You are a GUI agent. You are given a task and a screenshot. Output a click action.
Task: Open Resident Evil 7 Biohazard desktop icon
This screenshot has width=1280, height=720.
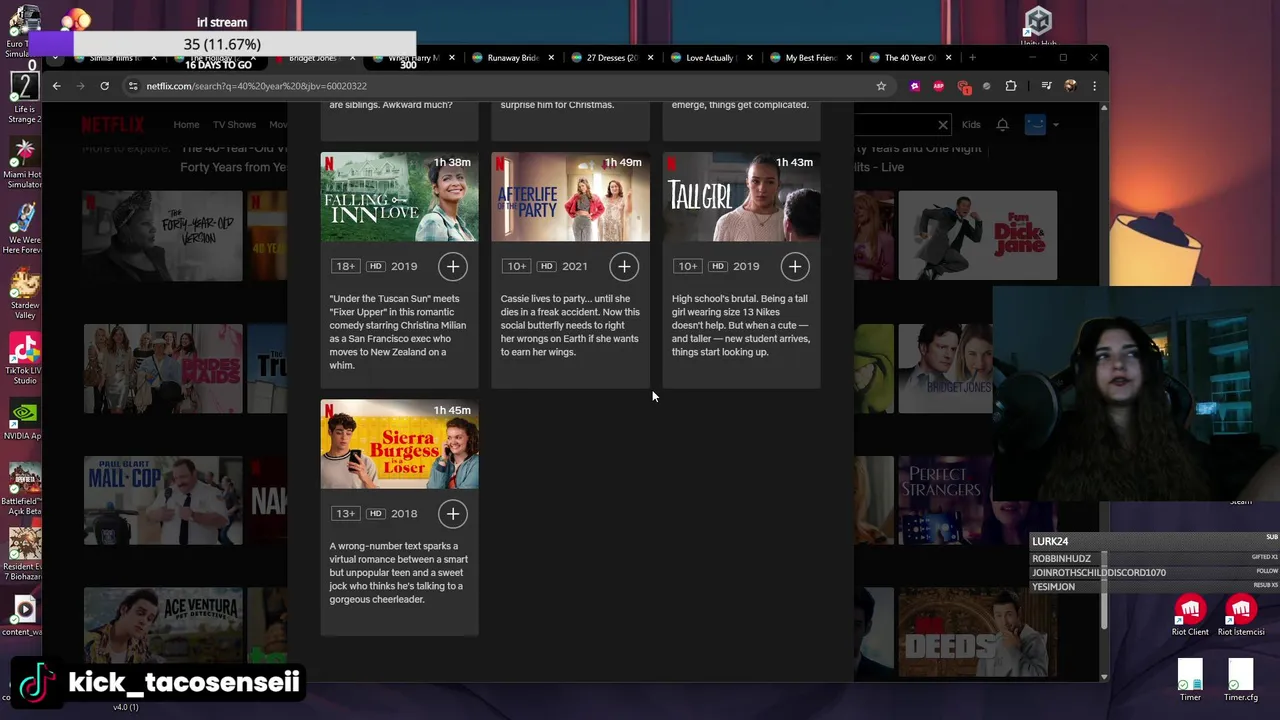point(25,556)
